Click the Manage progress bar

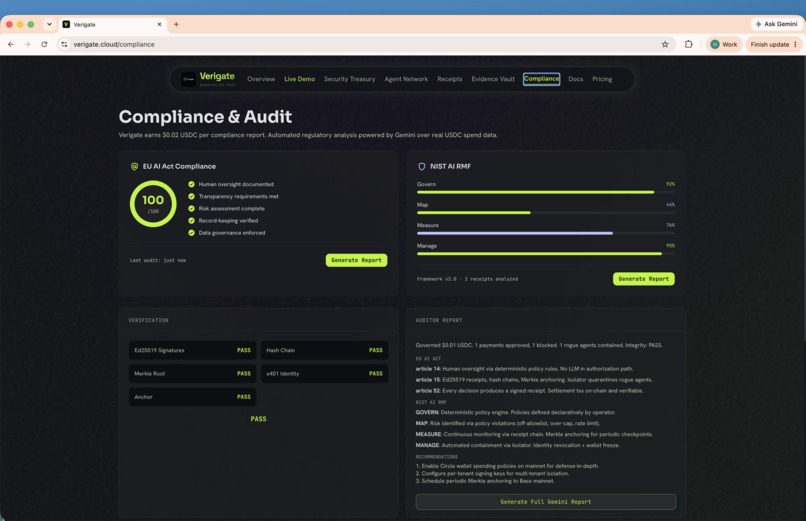click(x=545, y=254)
